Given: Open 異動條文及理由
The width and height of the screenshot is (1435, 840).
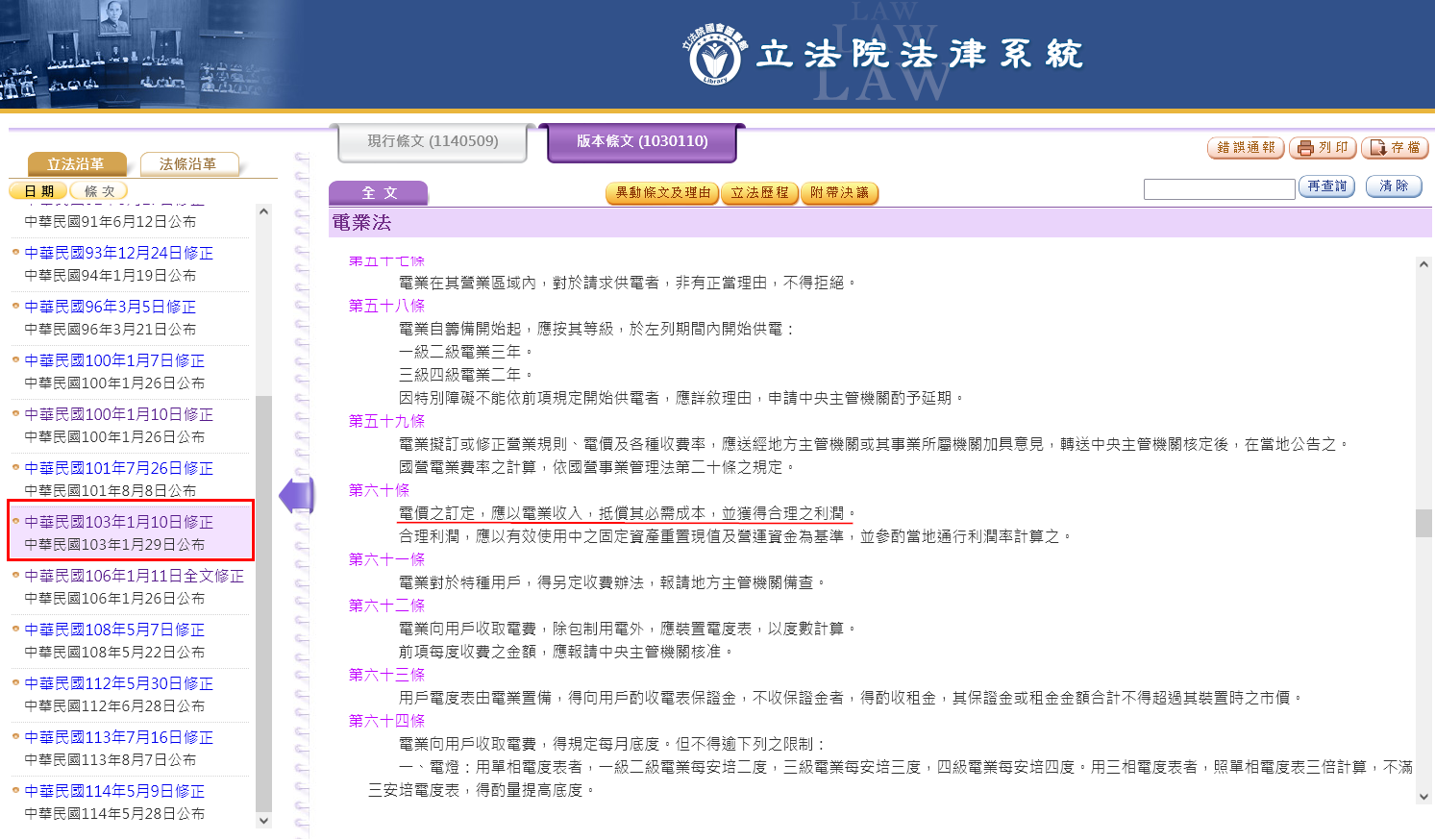Looking at the screenshot, I should click(663, 193).
